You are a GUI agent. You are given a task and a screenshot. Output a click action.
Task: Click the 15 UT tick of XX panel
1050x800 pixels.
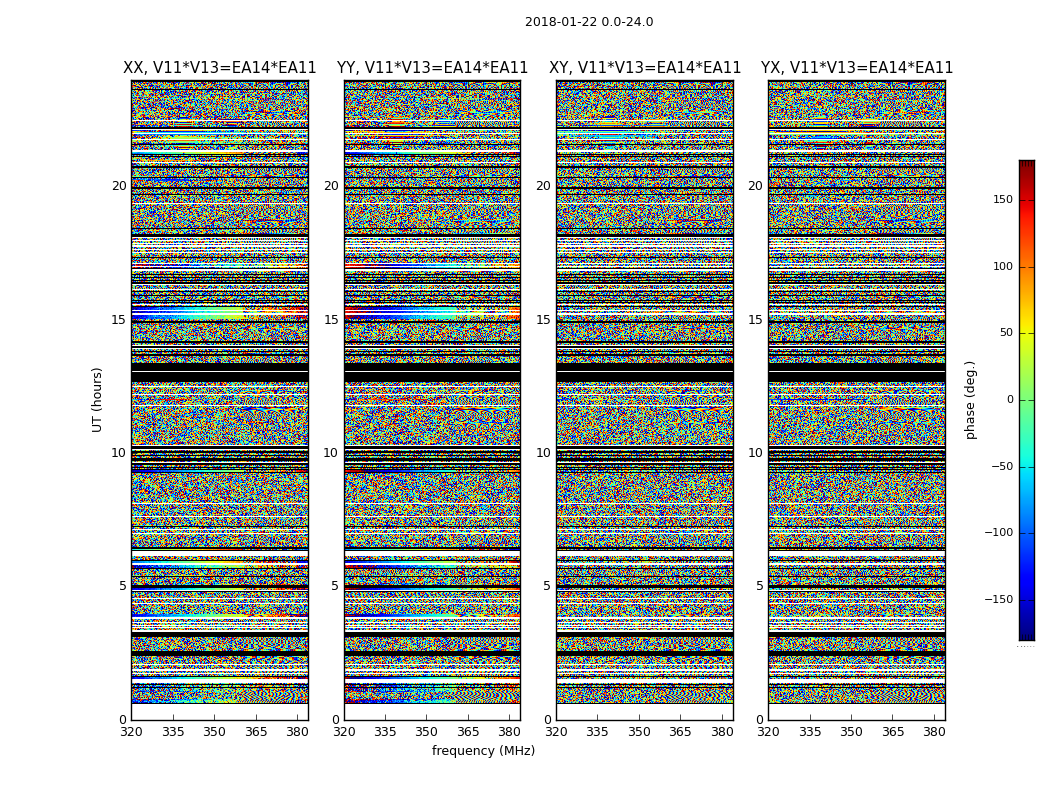(x=119, y=319)
